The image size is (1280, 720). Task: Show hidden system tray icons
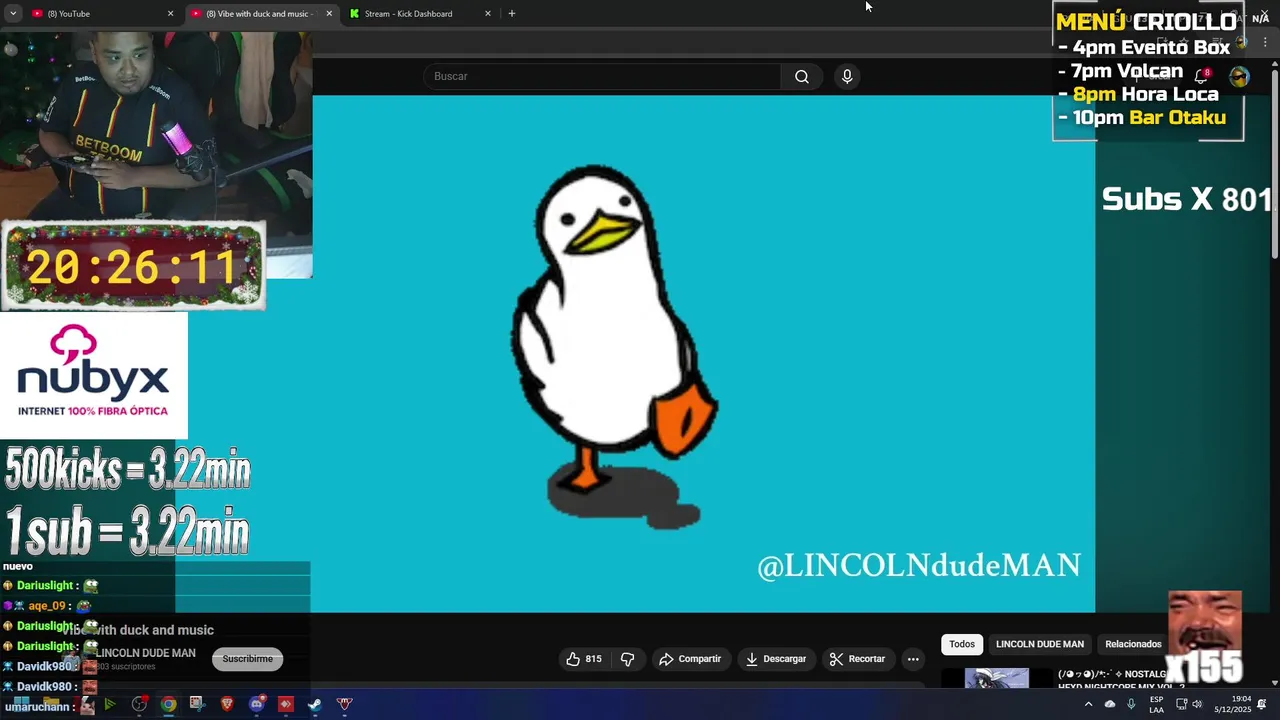(1088, 705)
